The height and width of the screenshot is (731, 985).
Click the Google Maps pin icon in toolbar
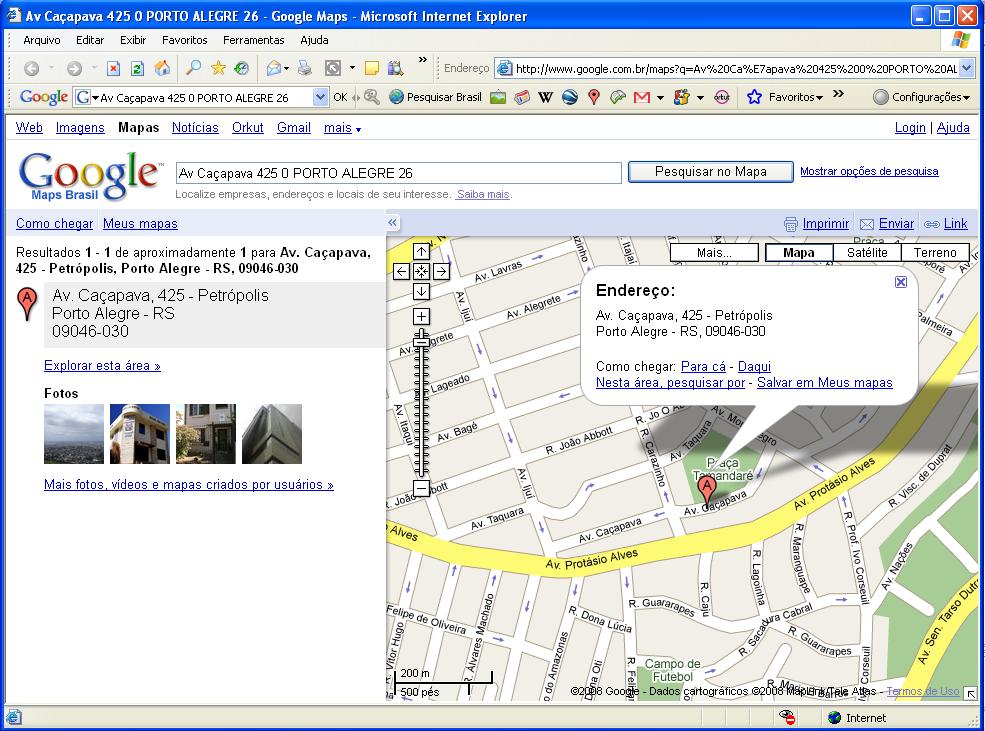pyautogui.click(x=594, y=97)
